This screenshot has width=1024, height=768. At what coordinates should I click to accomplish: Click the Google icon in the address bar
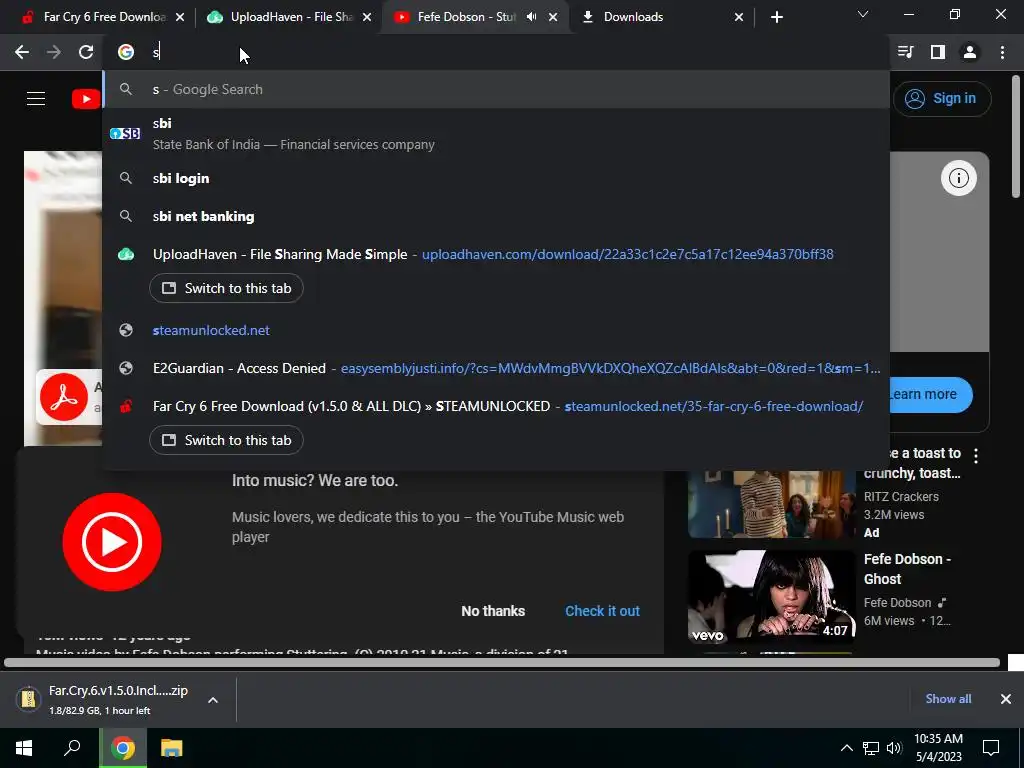click(x=126, y=52)
